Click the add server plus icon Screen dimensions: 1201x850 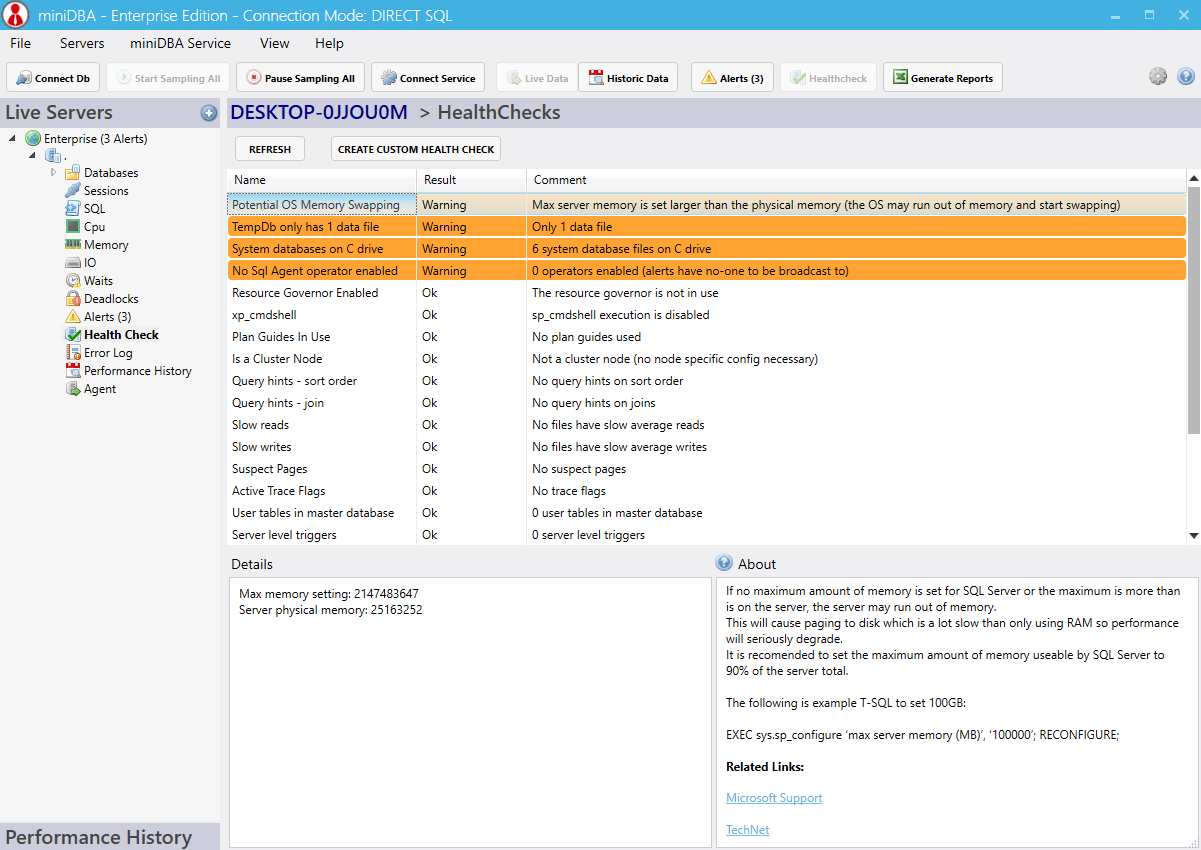[208, 113]
